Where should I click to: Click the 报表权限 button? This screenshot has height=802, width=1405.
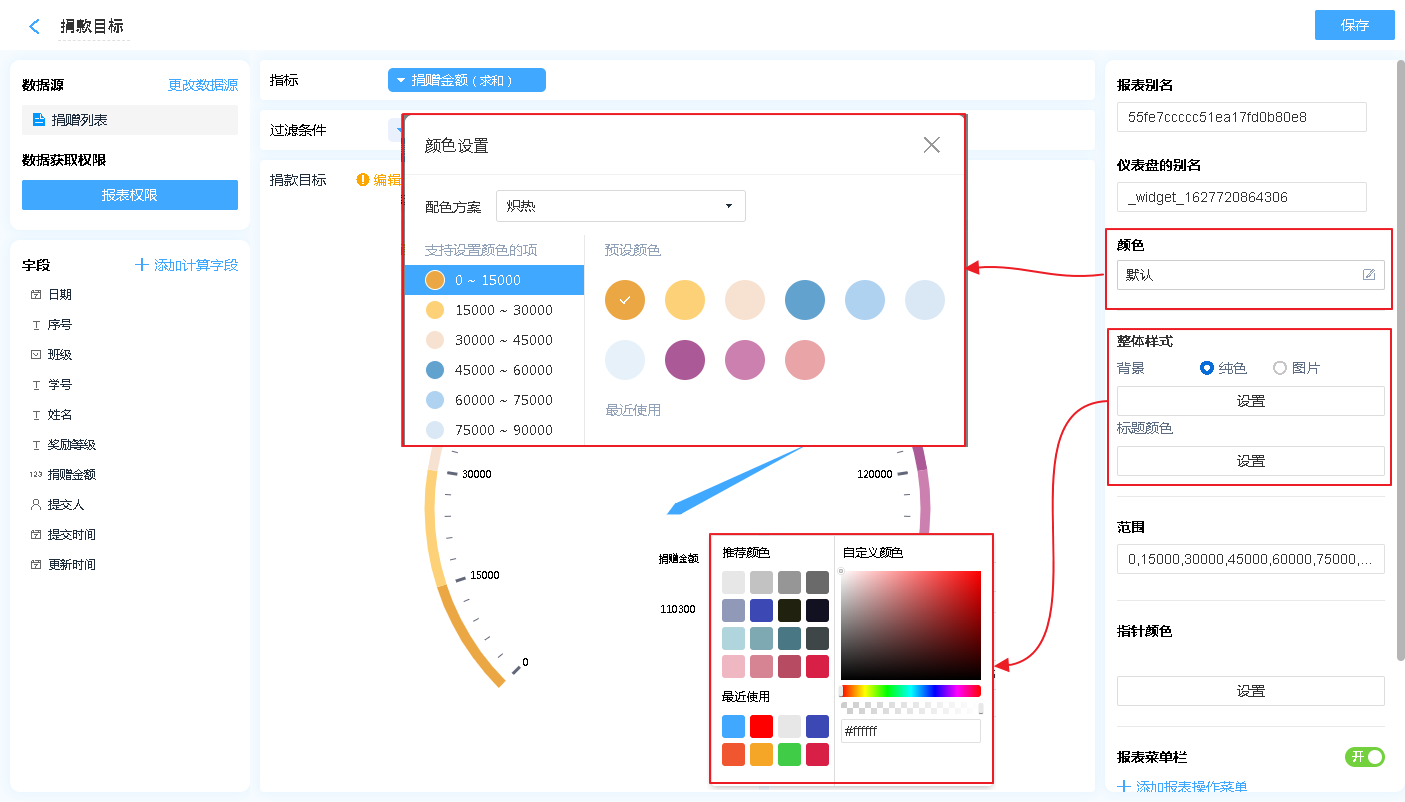(130, 195)
